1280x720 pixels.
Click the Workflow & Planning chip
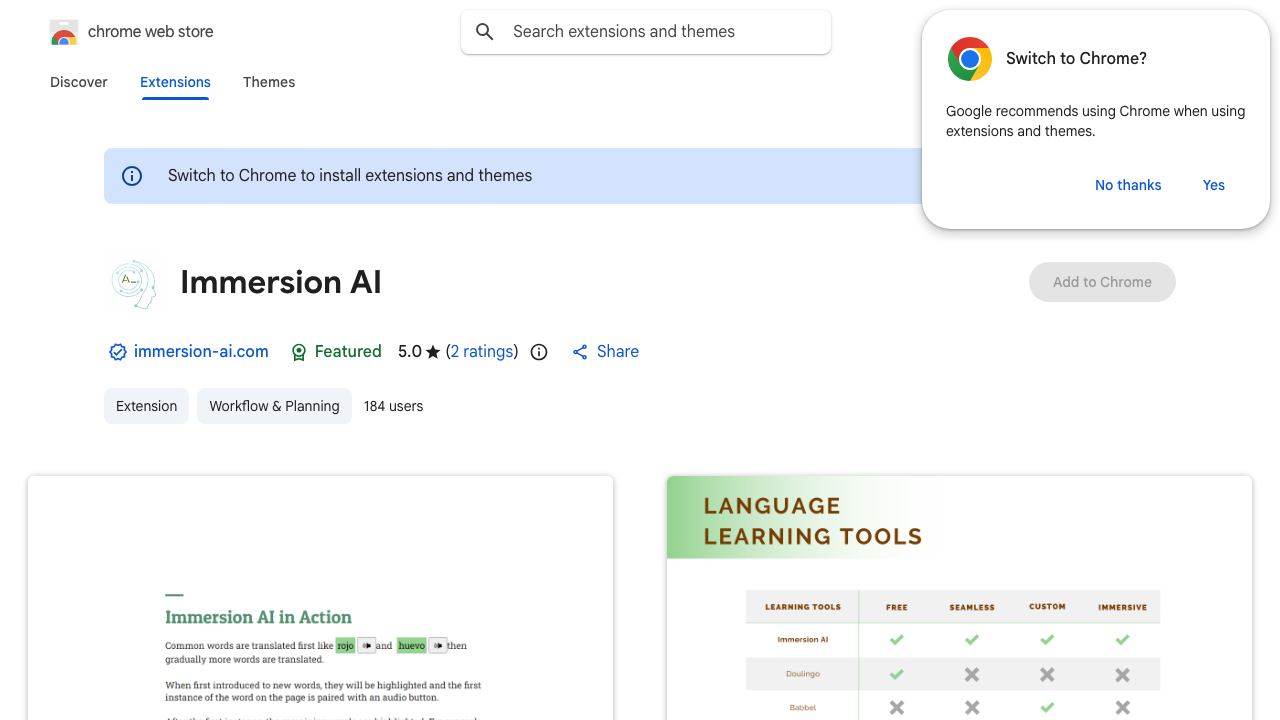[x=274, y=406]
